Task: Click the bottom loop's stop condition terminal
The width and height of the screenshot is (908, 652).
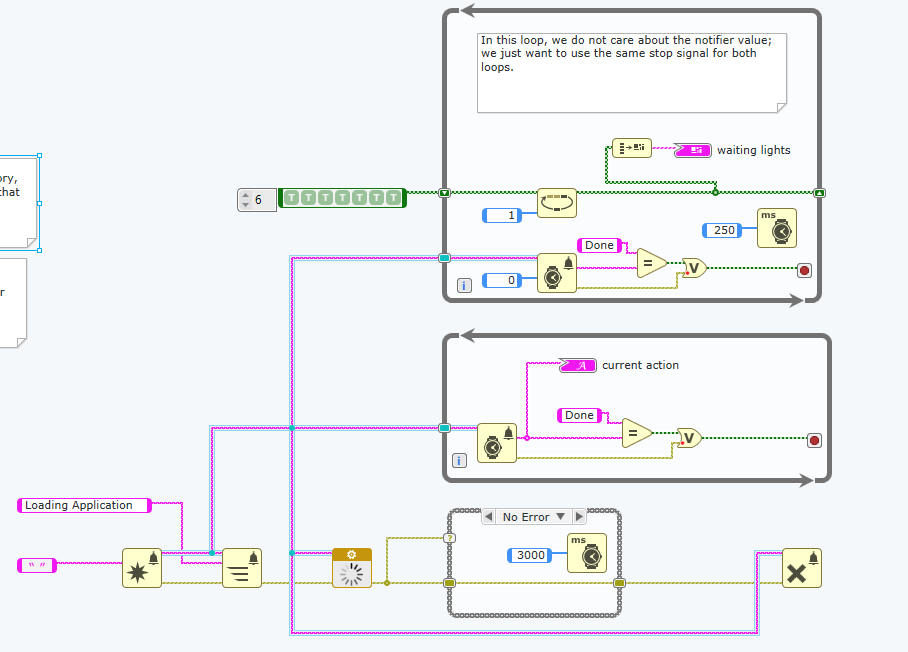Action: 814,441
